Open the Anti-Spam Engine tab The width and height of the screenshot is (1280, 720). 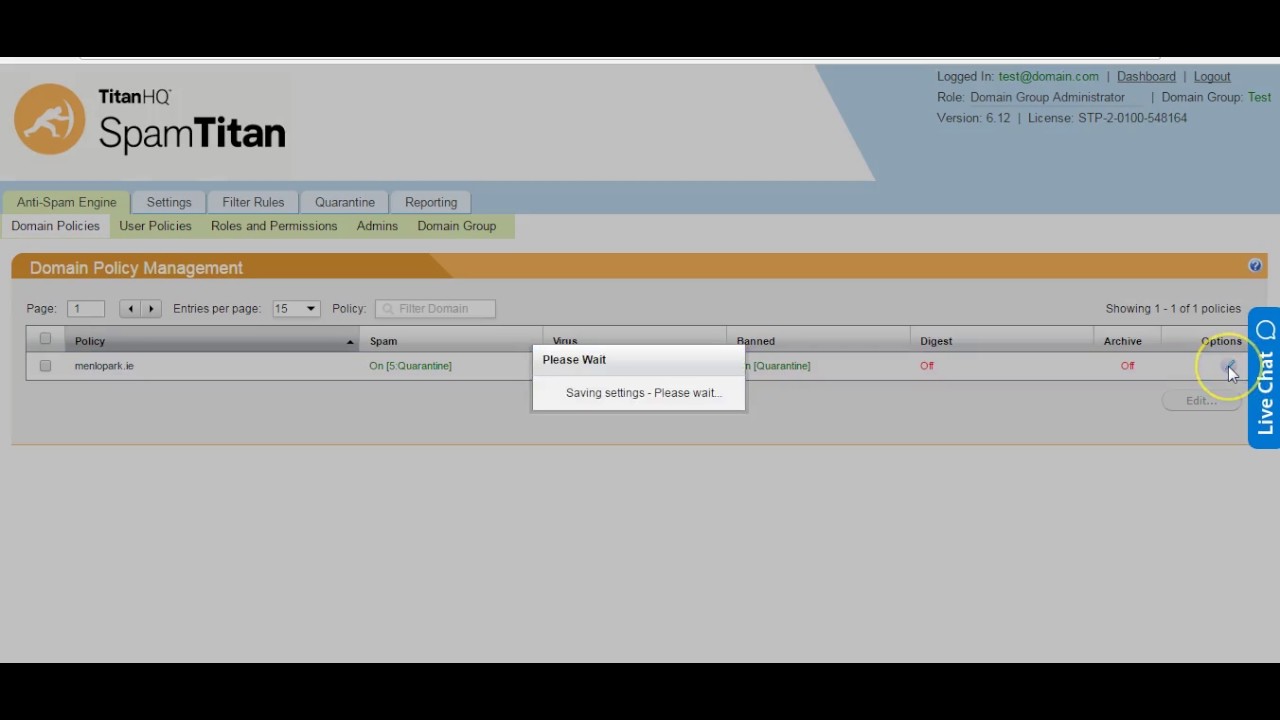tap(66, 202)
